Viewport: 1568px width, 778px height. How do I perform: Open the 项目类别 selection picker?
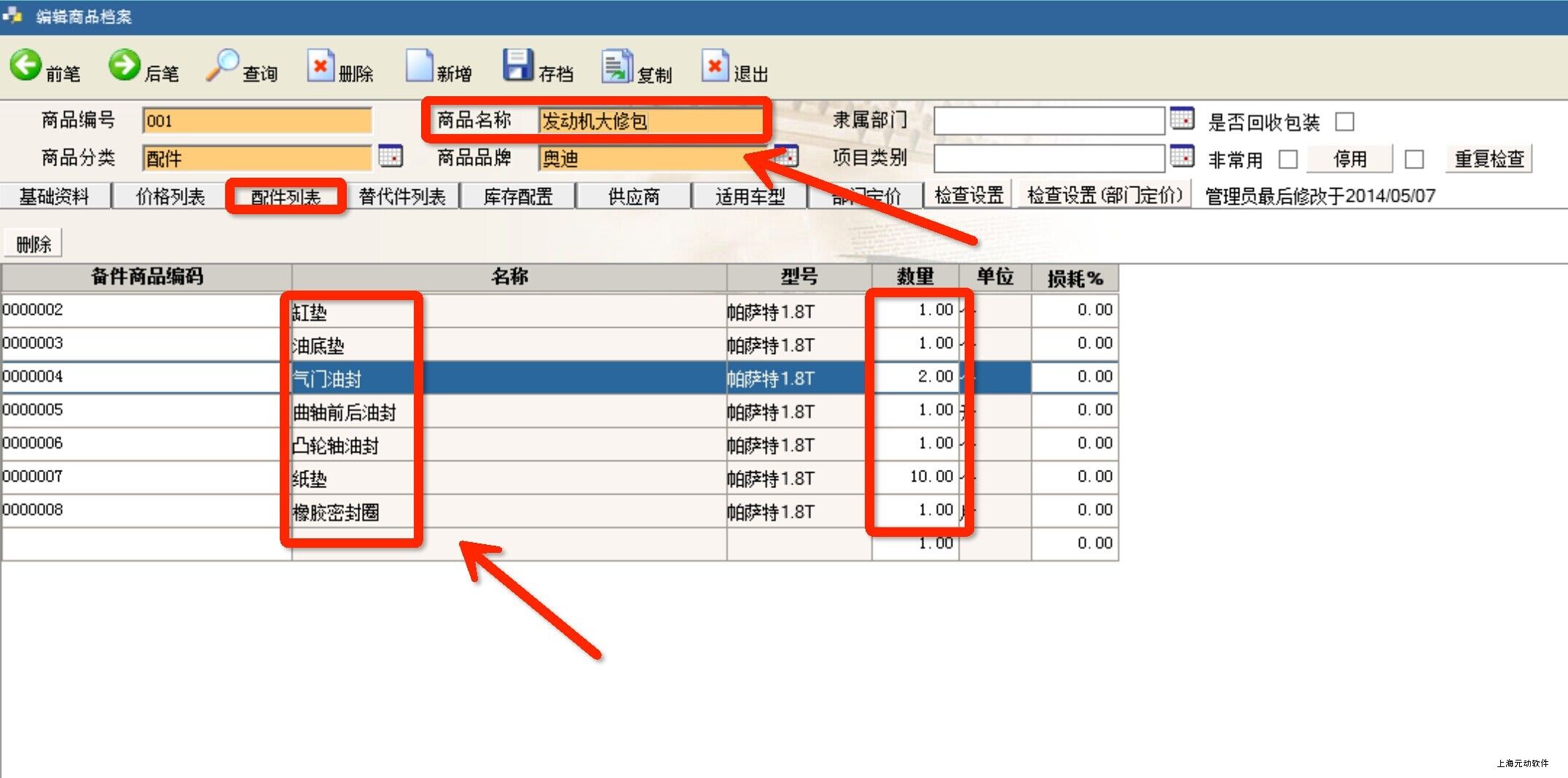point(1181,157)
